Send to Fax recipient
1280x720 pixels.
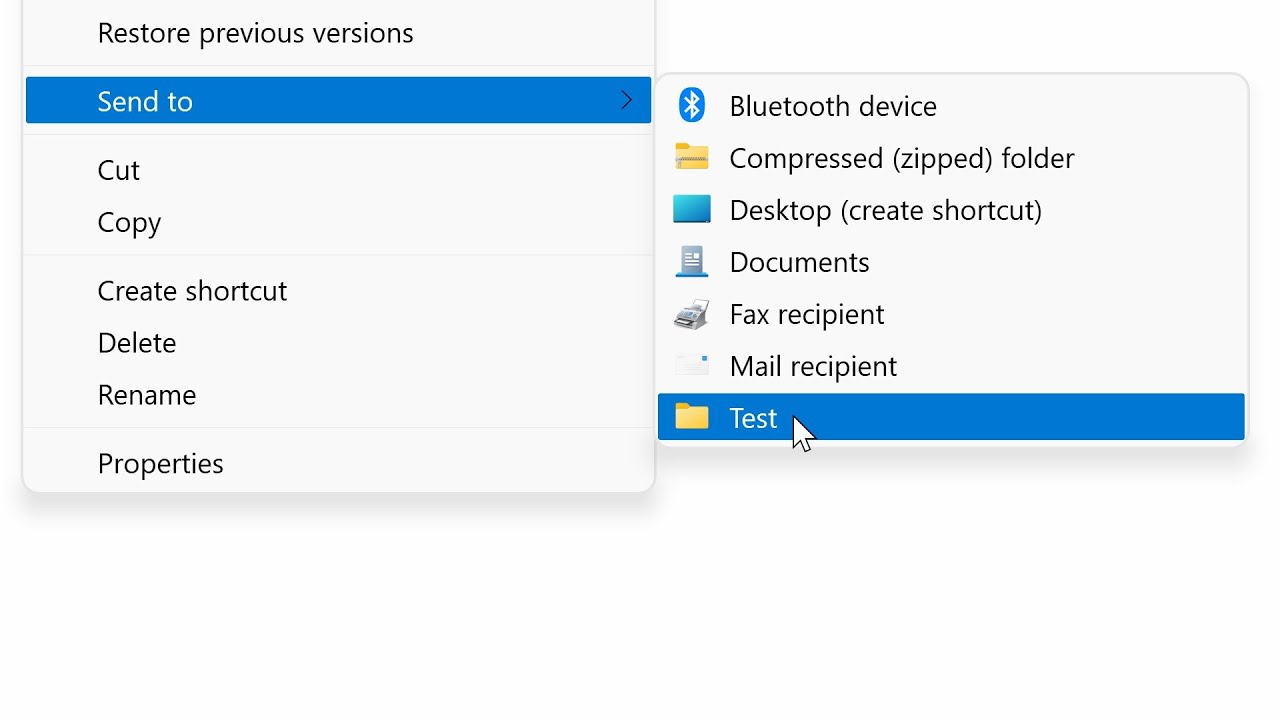click(951, 313)
